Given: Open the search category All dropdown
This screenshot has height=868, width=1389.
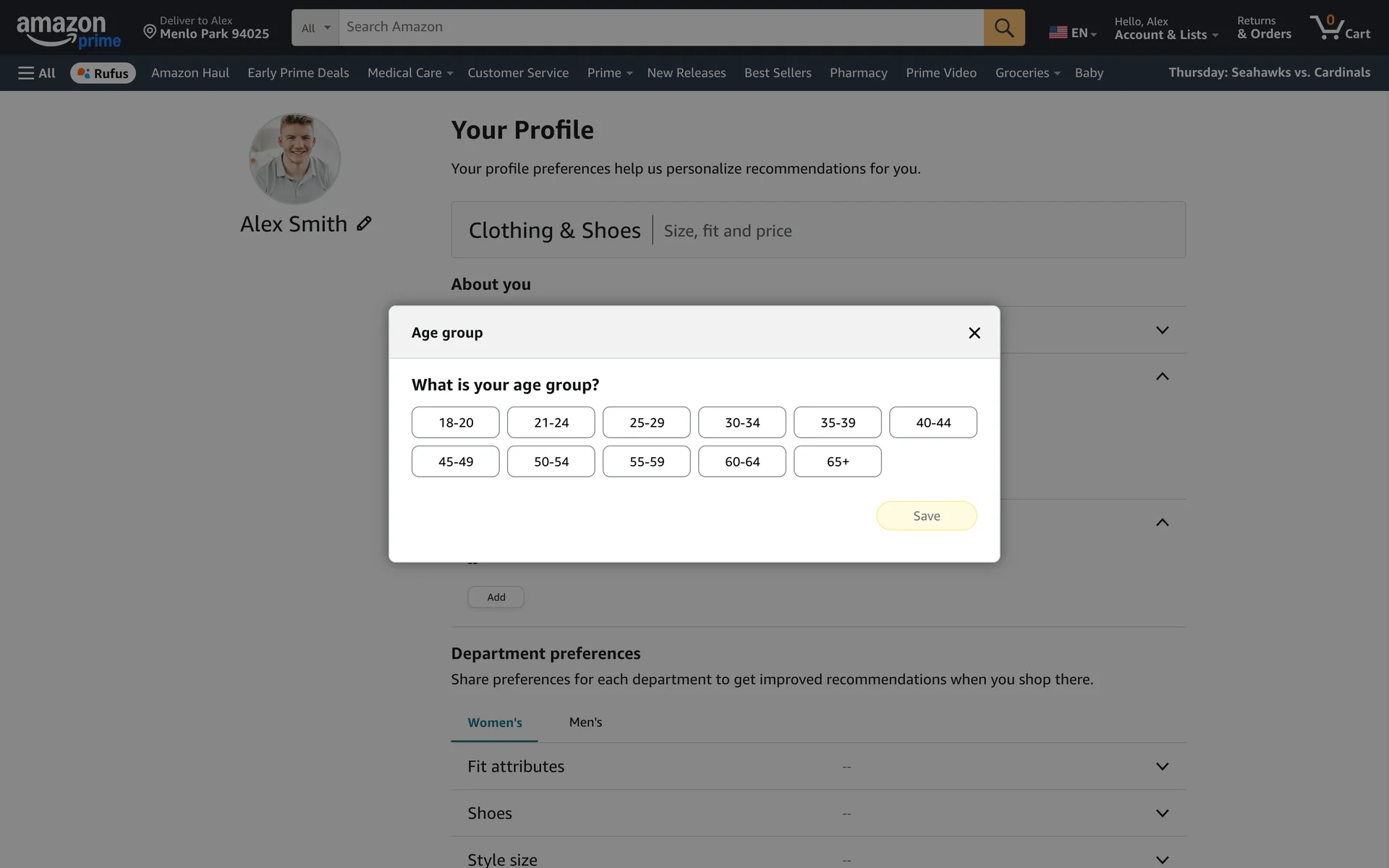Looking at the screenshot, I should coord(315,27).
